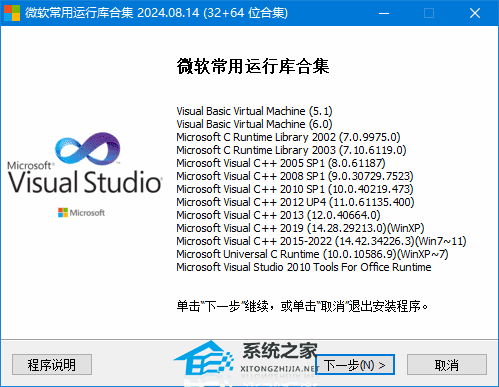The height and width of the screenshot is (387, 499).
Task: Click the 微软常用运行库合集 heading
Action: tap(253, 66)
